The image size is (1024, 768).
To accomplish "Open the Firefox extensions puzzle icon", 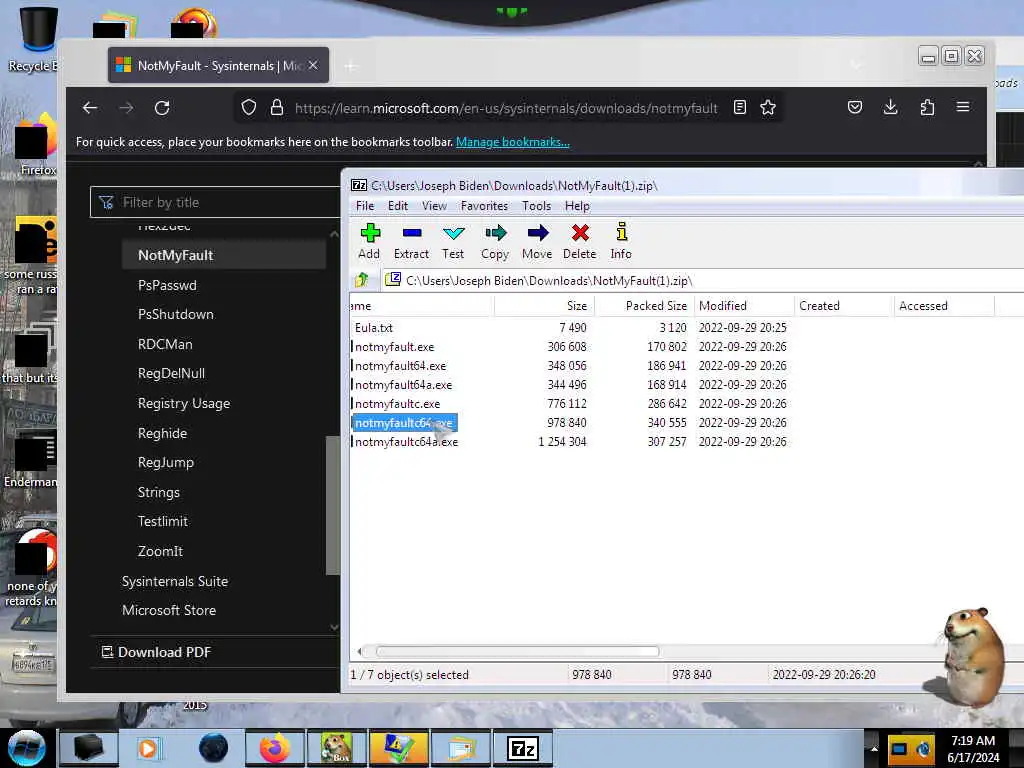I will 927,107.
